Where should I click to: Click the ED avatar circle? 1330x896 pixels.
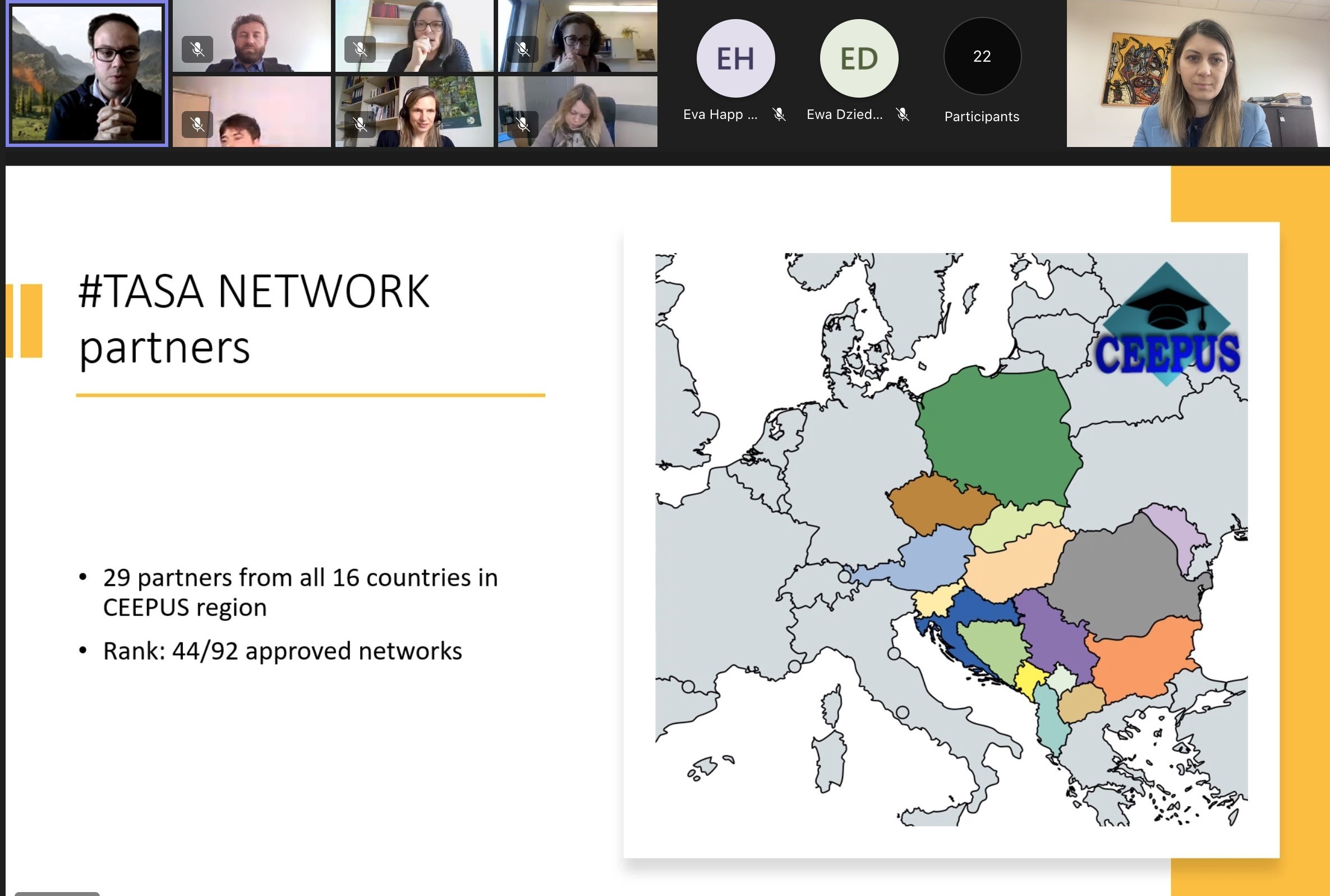coord(859,58)
